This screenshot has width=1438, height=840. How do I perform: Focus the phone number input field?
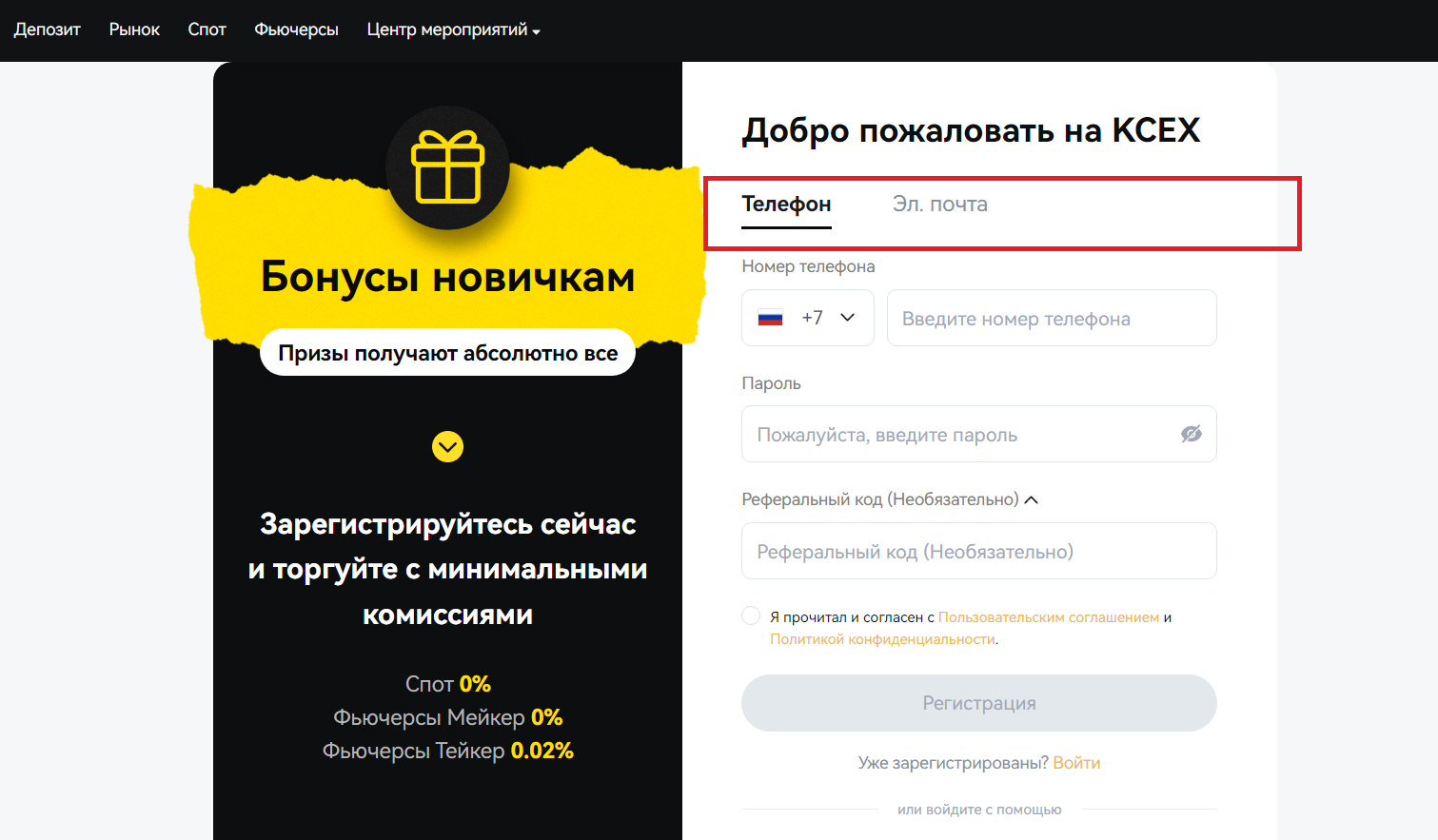(1052, 318)
